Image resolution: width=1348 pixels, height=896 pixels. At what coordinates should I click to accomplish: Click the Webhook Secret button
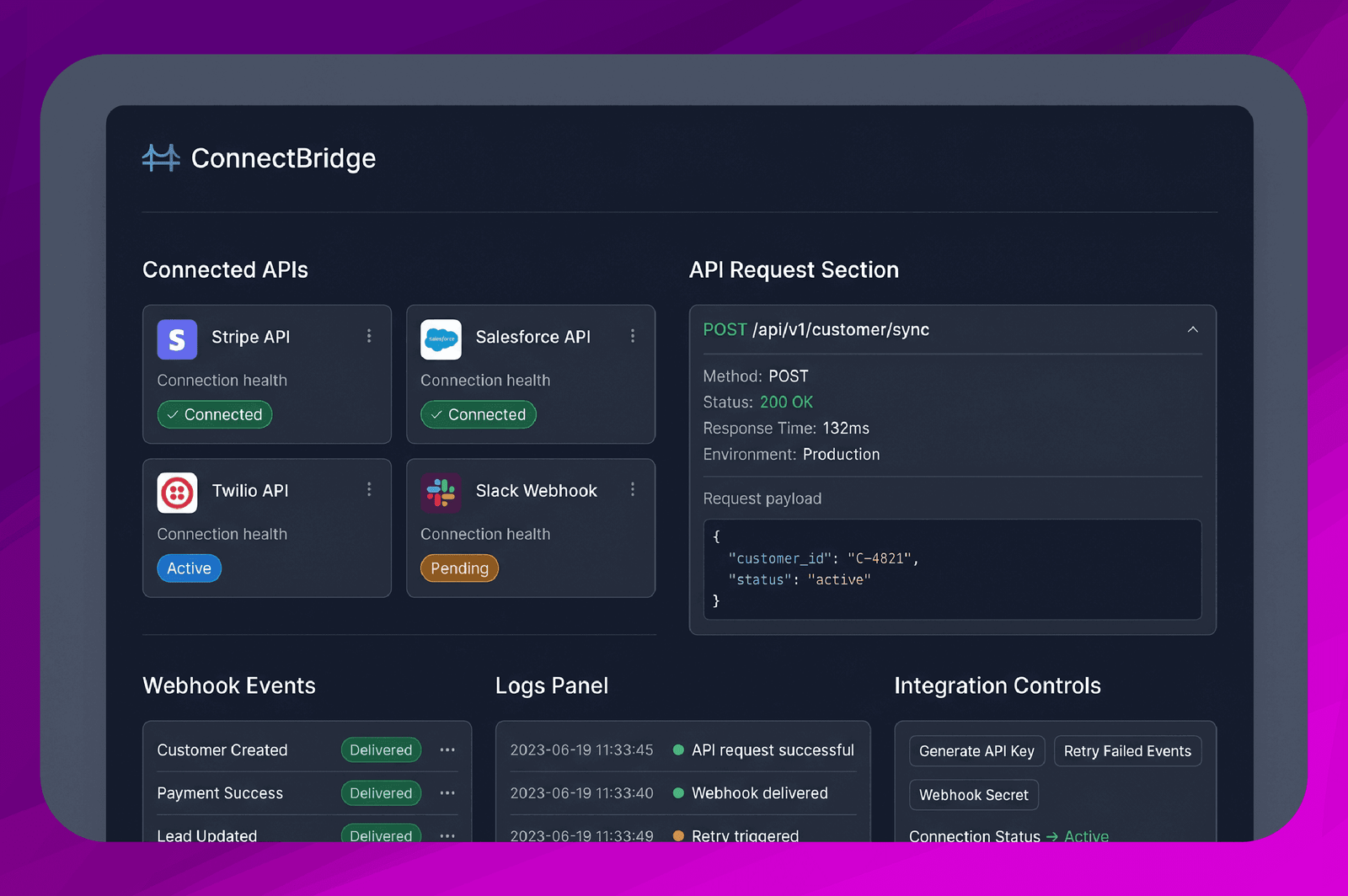coord(973,795)
